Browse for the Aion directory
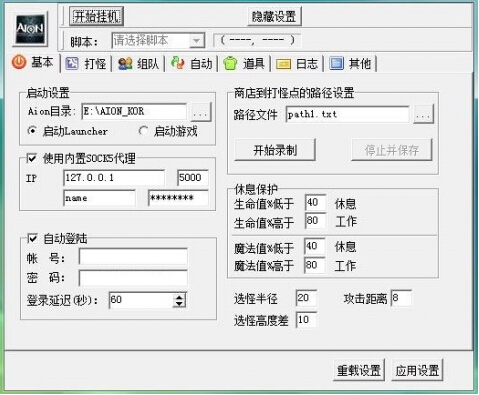This screenshot has height=395, width=479. coord(201,112)
